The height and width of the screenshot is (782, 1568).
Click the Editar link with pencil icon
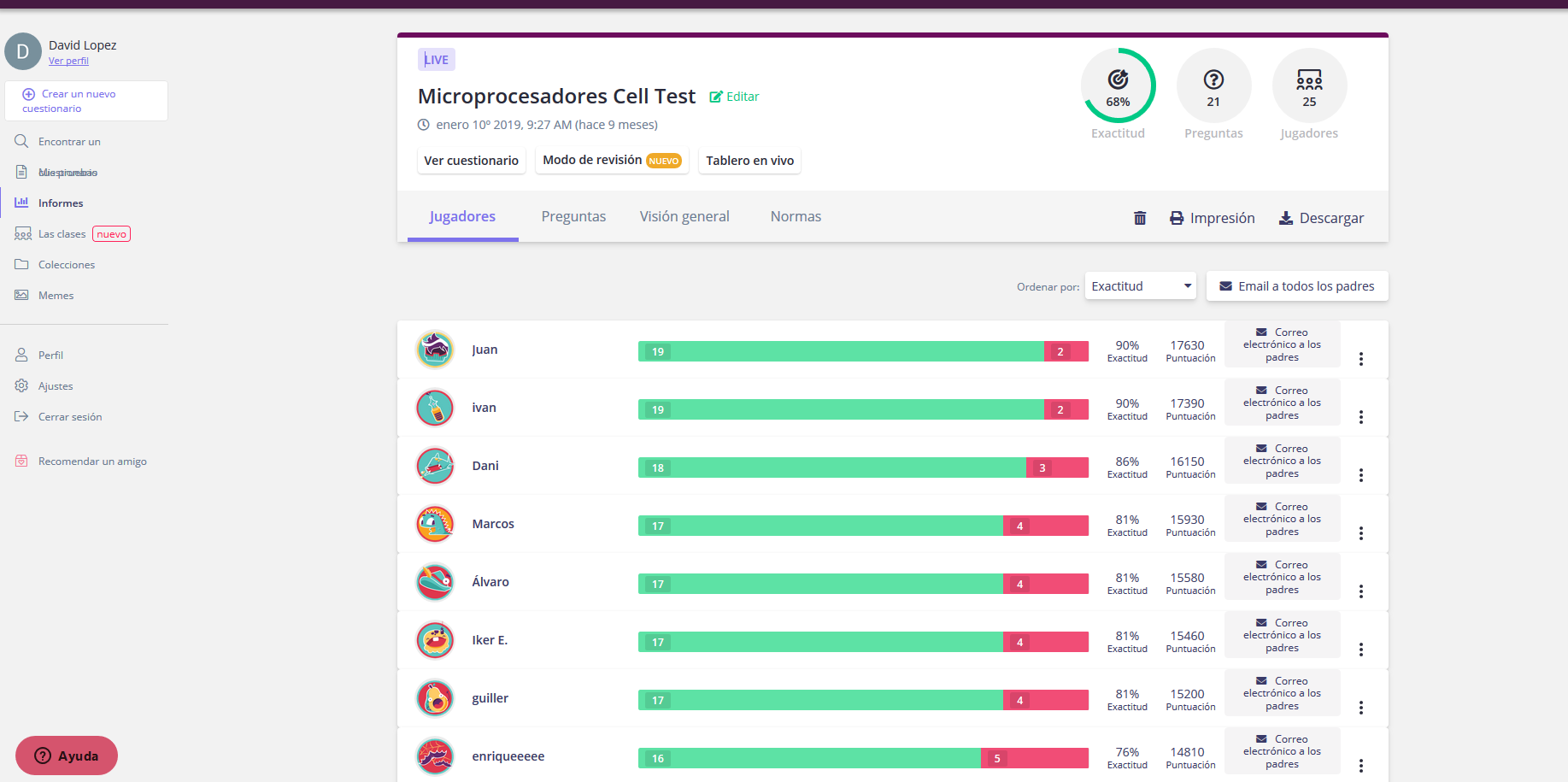click(734, 97)
